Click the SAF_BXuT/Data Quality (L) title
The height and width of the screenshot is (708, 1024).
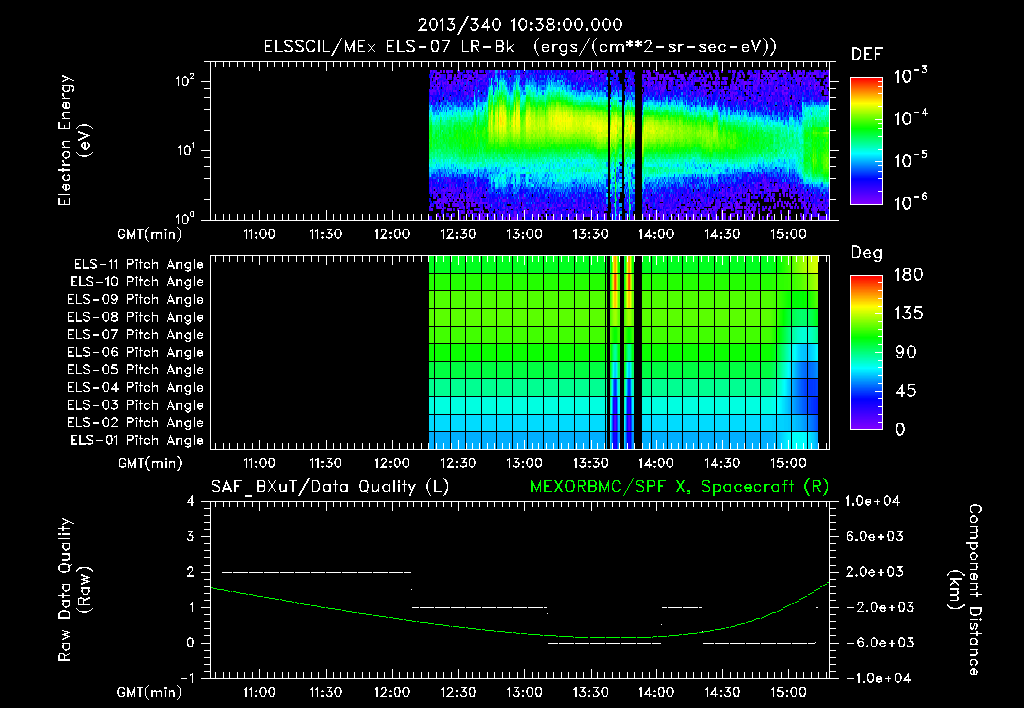coord(330,487)
